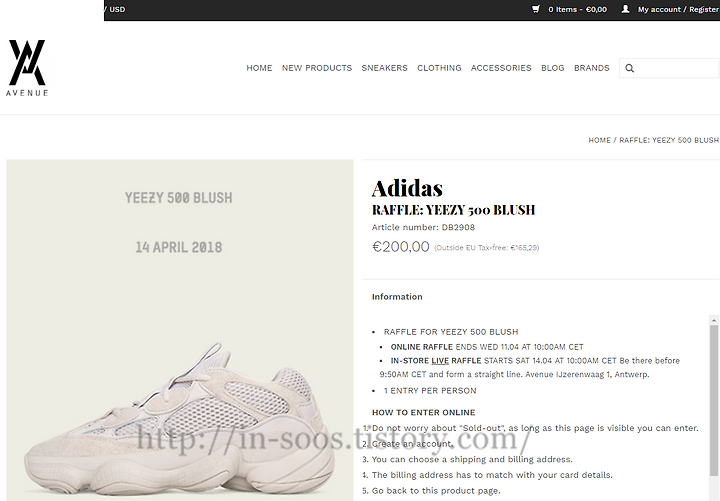Click the Avenue logo
Viewport: 720px width, 501px height.
27,68
